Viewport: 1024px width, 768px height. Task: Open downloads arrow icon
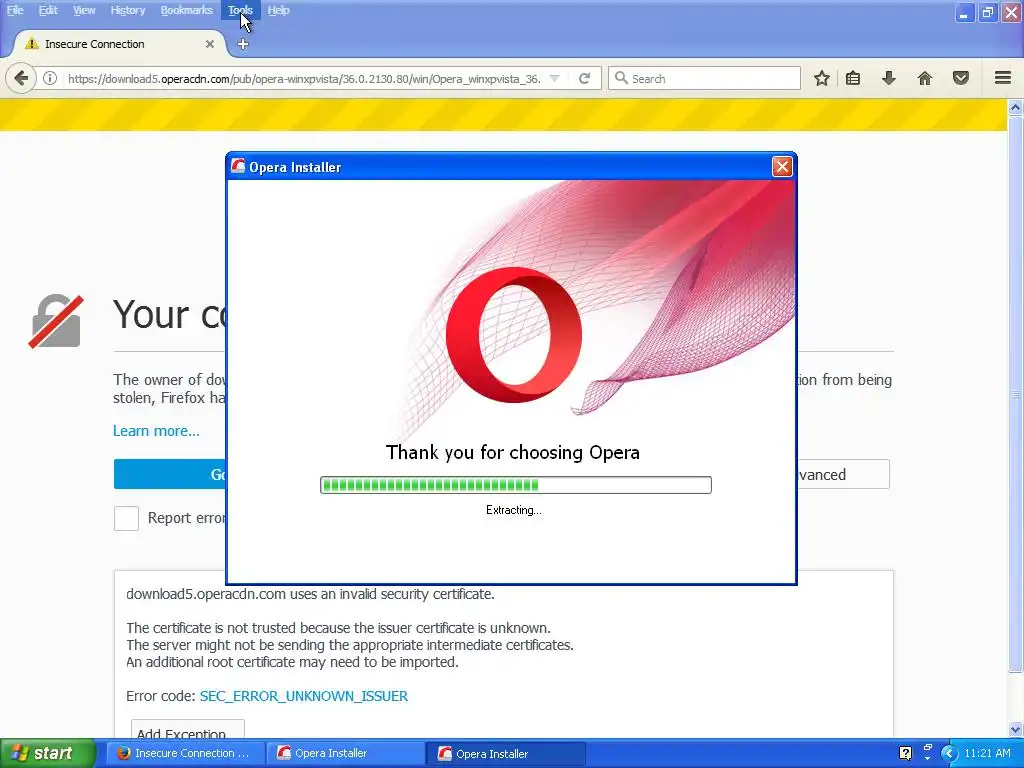tap(889, 78)
